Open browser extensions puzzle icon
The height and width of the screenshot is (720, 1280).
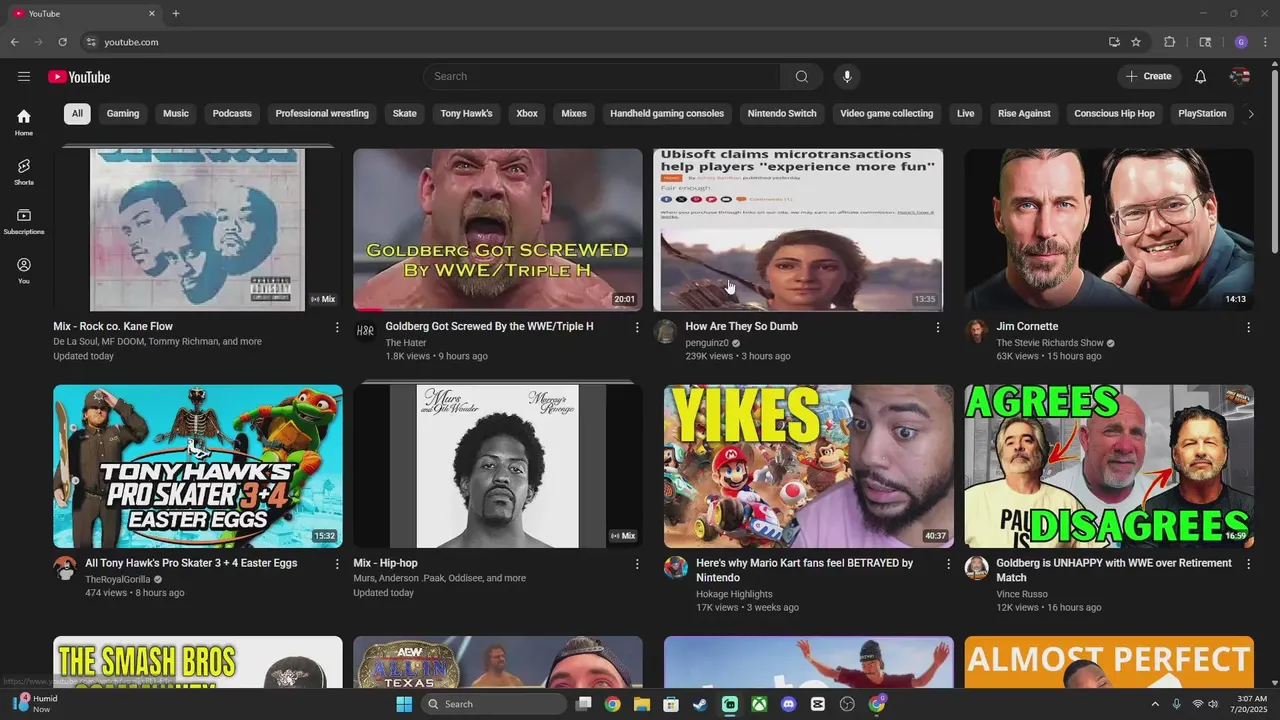point(1169,42)
